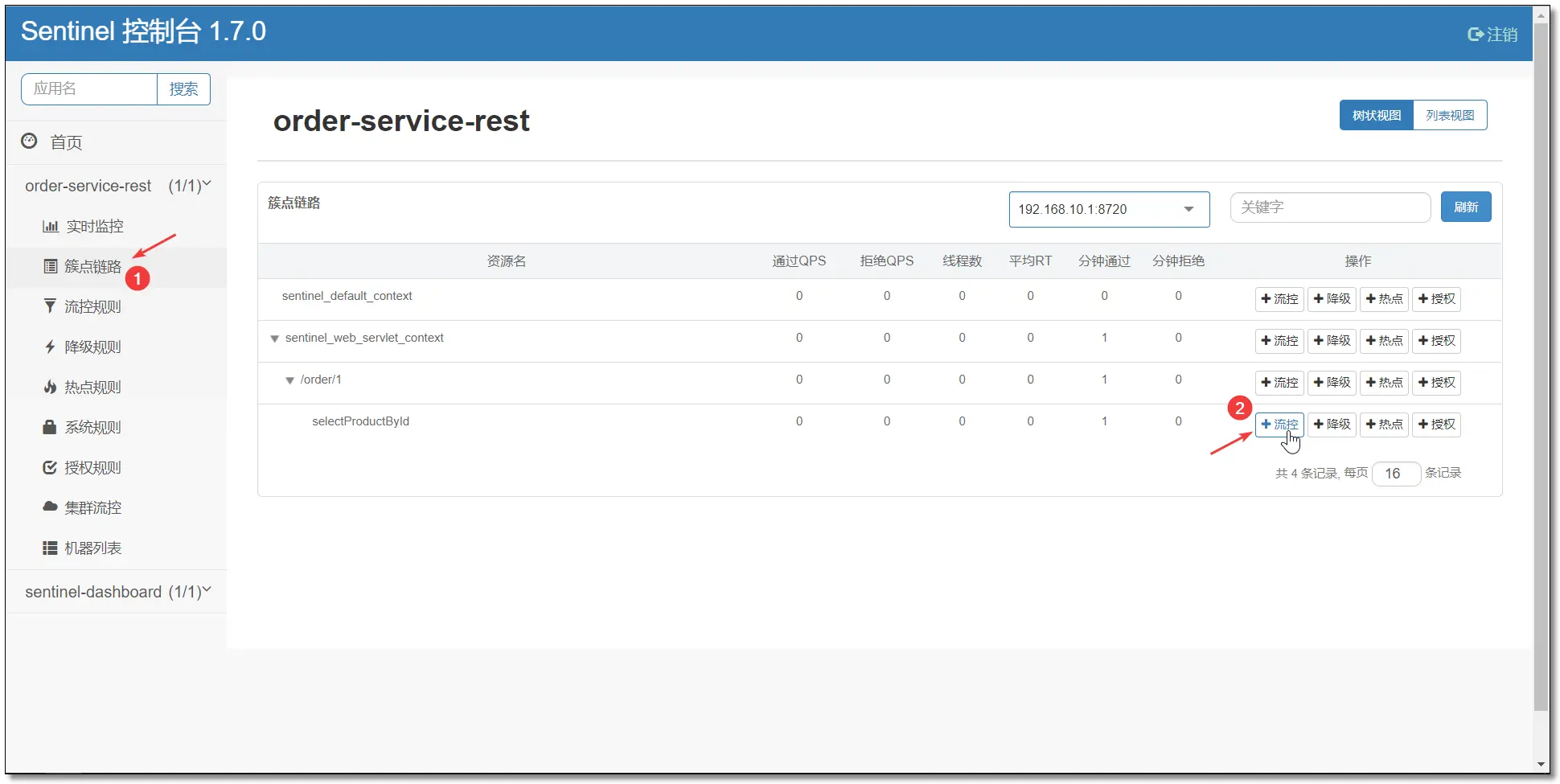The image size is (1560, 784).
Task: Switch to 树状视图 view toggle
Action: (x=1377, y=115)
